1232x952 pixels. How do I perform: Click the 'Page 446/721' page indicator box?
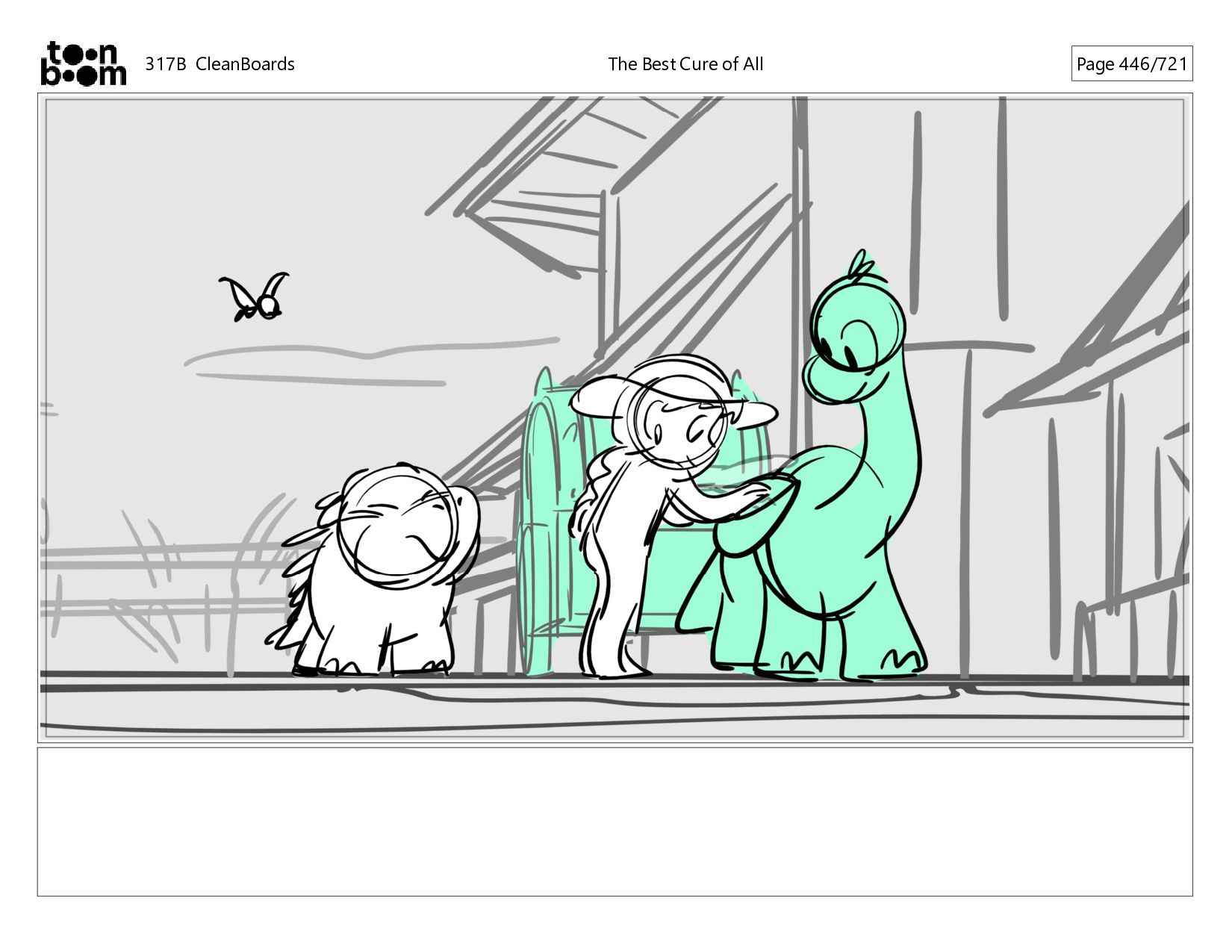1131,64
